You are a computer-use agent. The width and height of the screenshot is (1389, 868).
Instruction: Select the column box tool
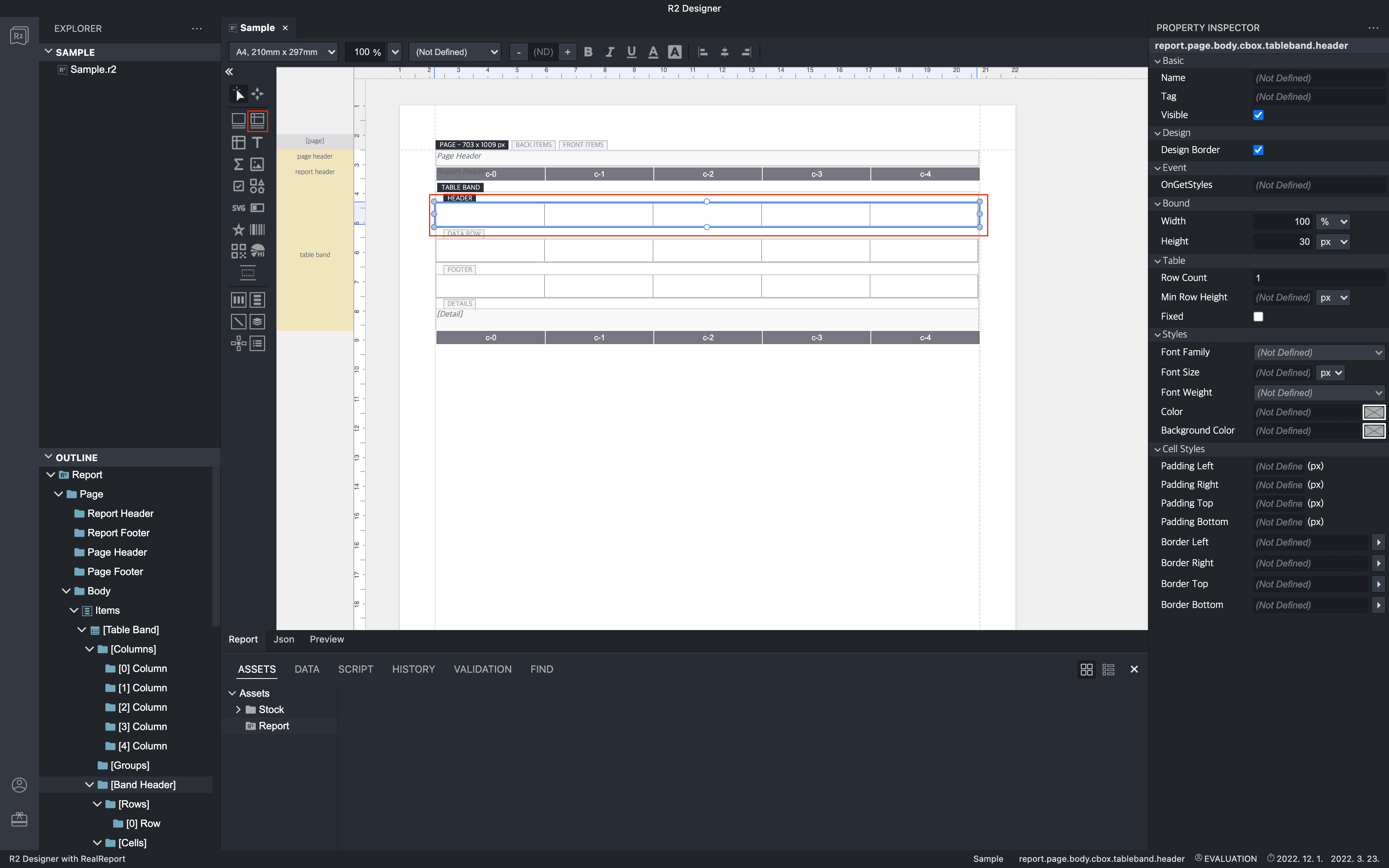(238, 300)
